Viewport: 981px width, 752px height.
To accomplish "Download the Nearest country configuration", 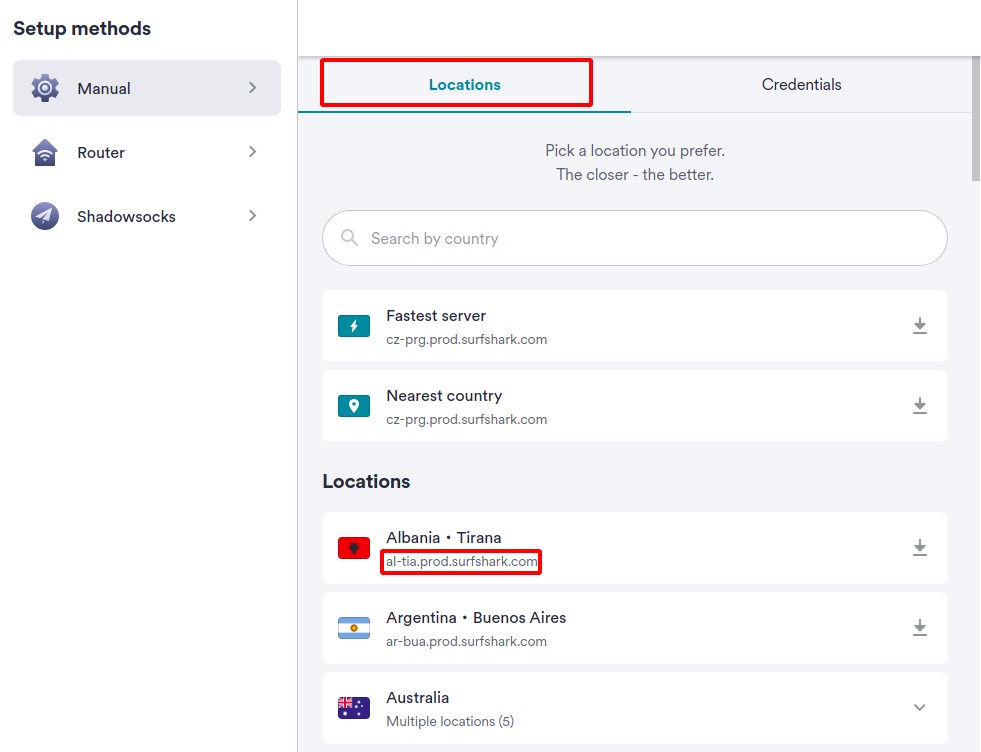I will [919, 405].
